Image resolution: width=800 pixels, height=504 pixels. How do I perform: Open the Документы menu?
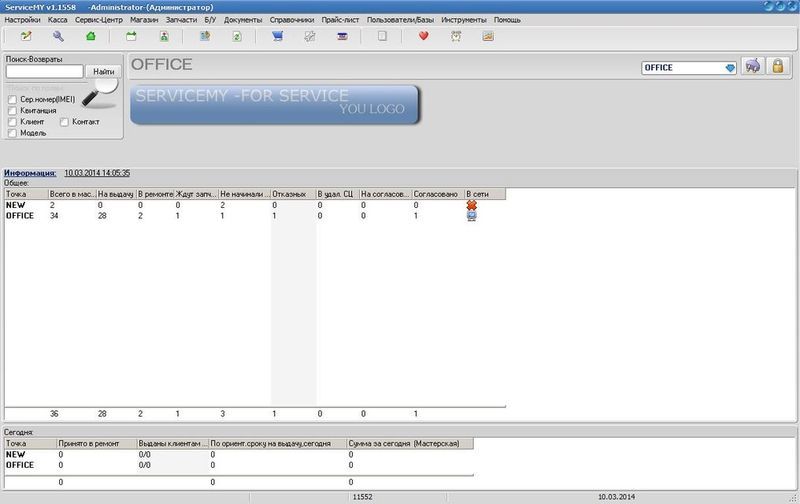pyautogui.click(x=243, y=20)
